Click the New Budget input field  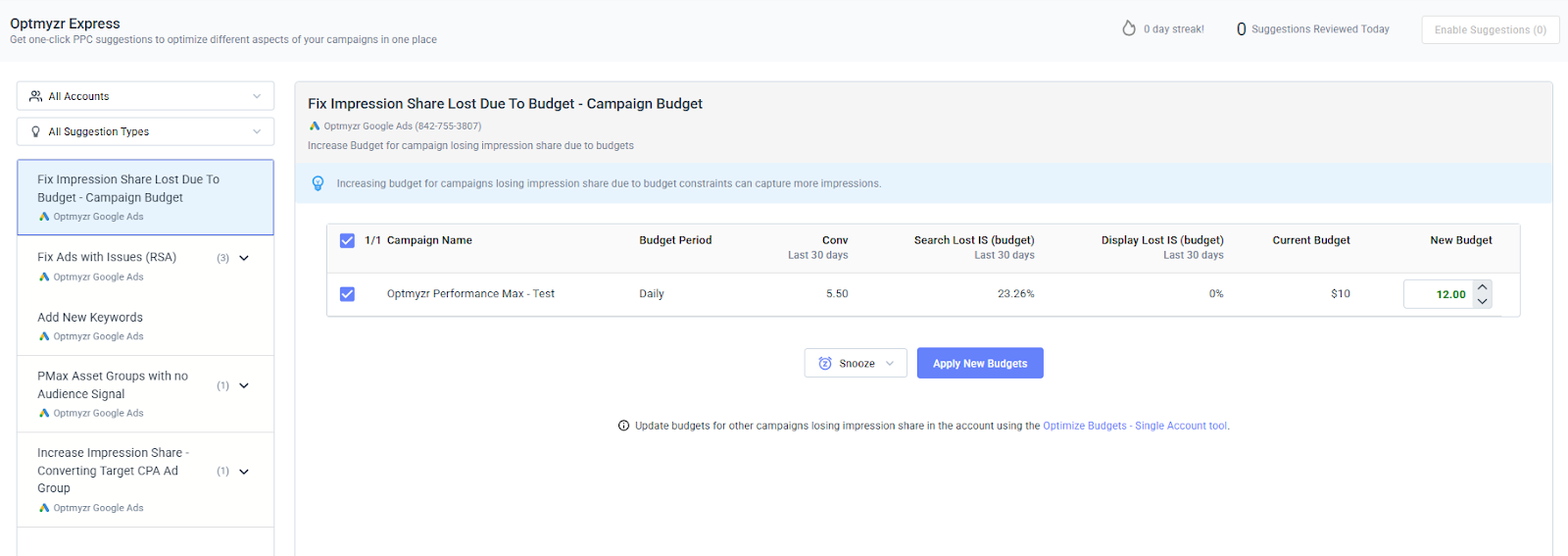(1439, 294)
